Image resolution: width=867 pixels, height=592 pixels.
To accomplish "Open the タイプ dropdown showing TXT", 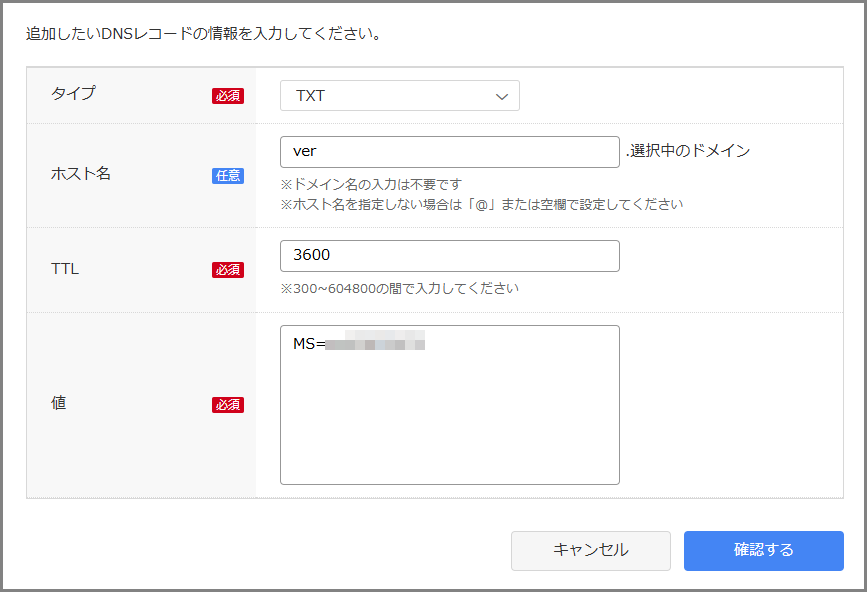I will (x=399, y=96).
